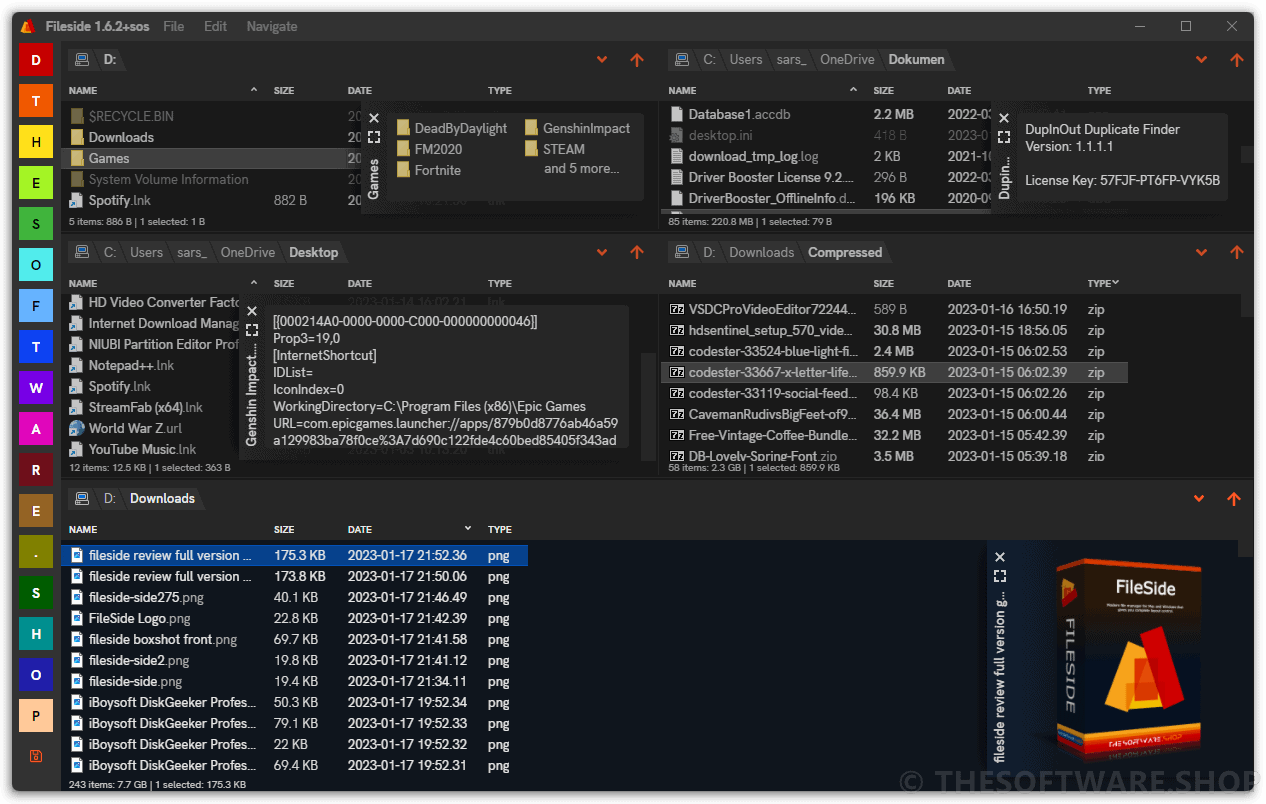Maximize the fileside review image preview
This screenshot has height=804, width=1266.
(x=1000, y=576)
